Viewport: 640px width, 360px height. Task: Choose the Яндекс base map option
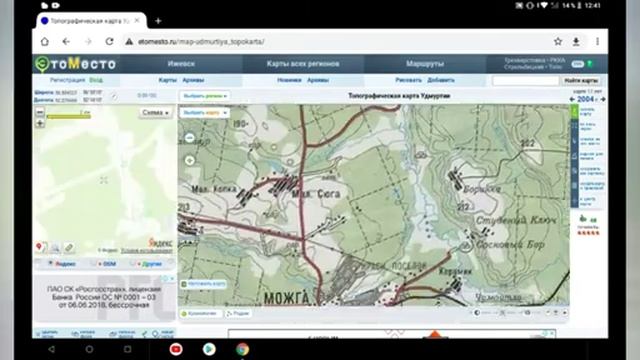pos(62,264)
